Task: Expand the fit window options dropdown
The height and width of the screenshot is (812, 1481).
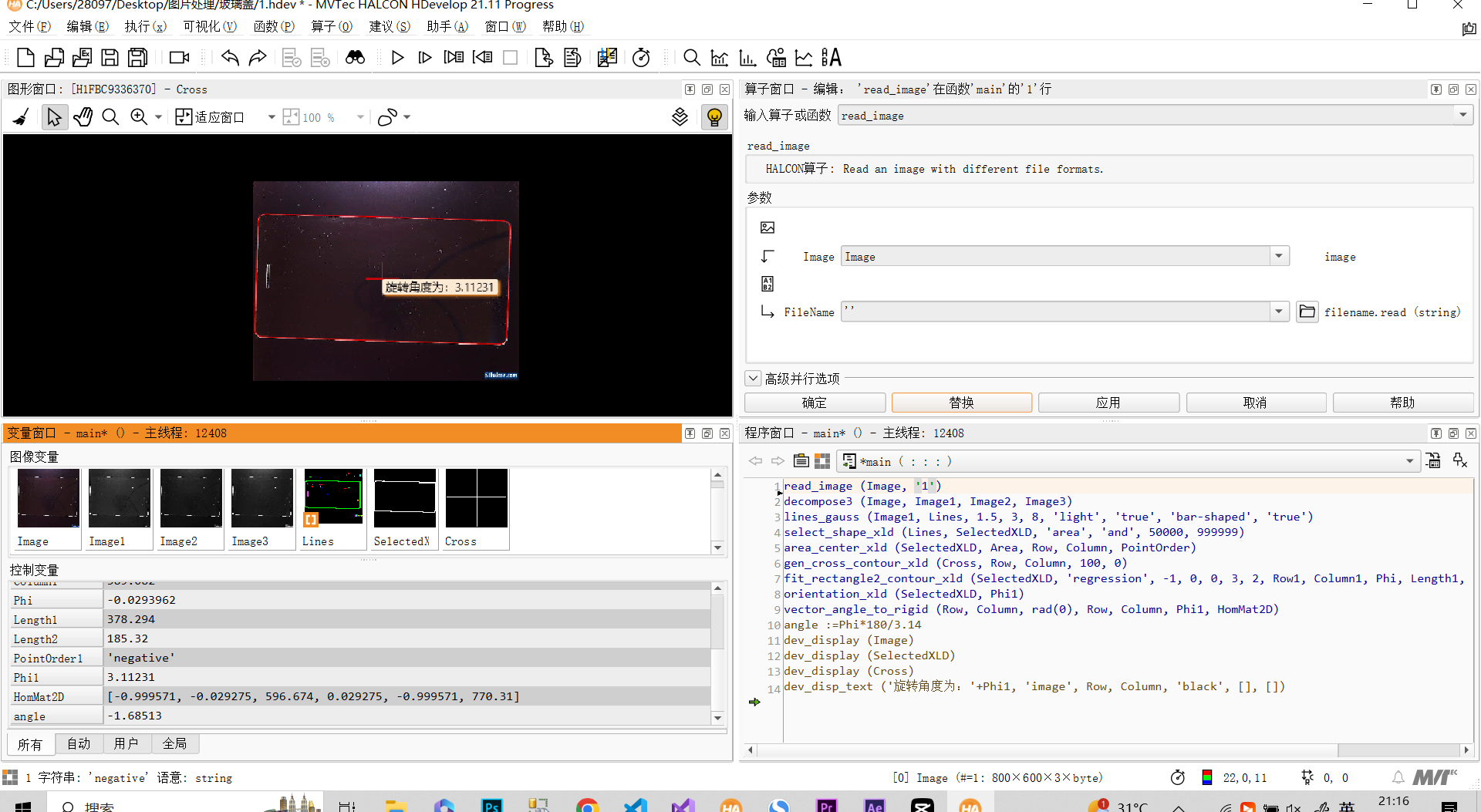Action: 272,117
